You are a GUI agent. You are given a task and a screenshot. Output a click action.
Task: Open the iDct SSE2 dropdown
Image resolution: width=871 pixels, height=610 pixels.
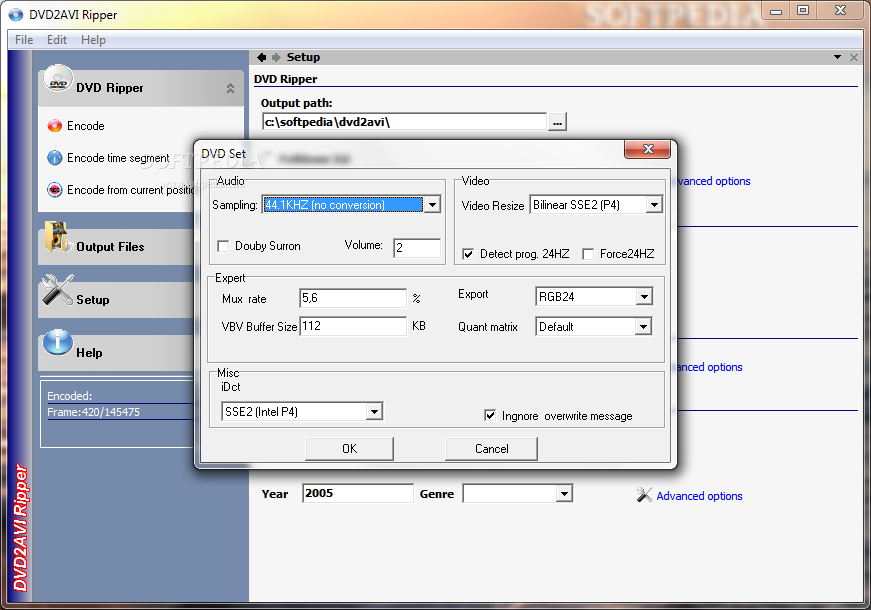(x=374, y=412)
